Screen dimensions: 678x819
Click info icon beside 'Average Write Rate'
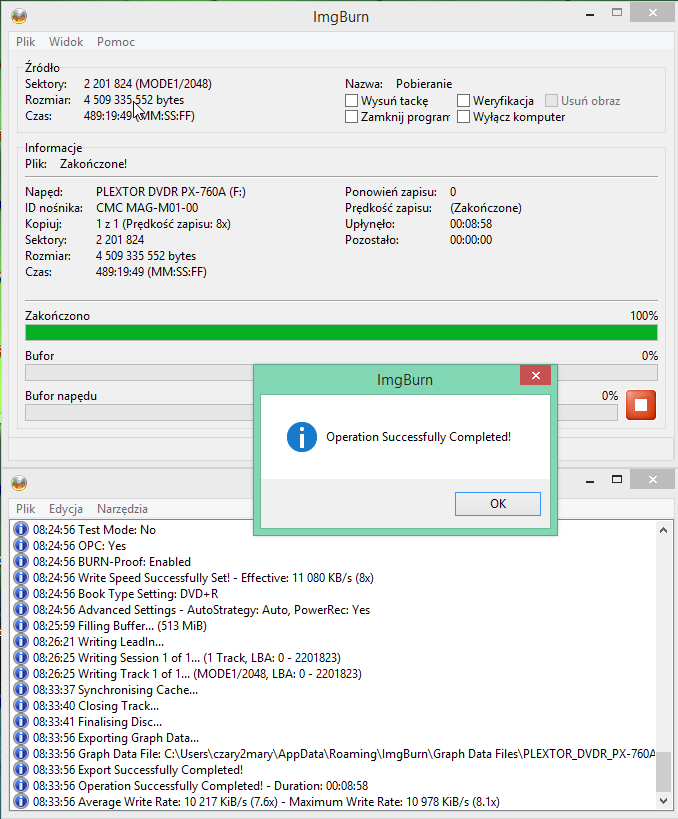click(x=21, y=802)
